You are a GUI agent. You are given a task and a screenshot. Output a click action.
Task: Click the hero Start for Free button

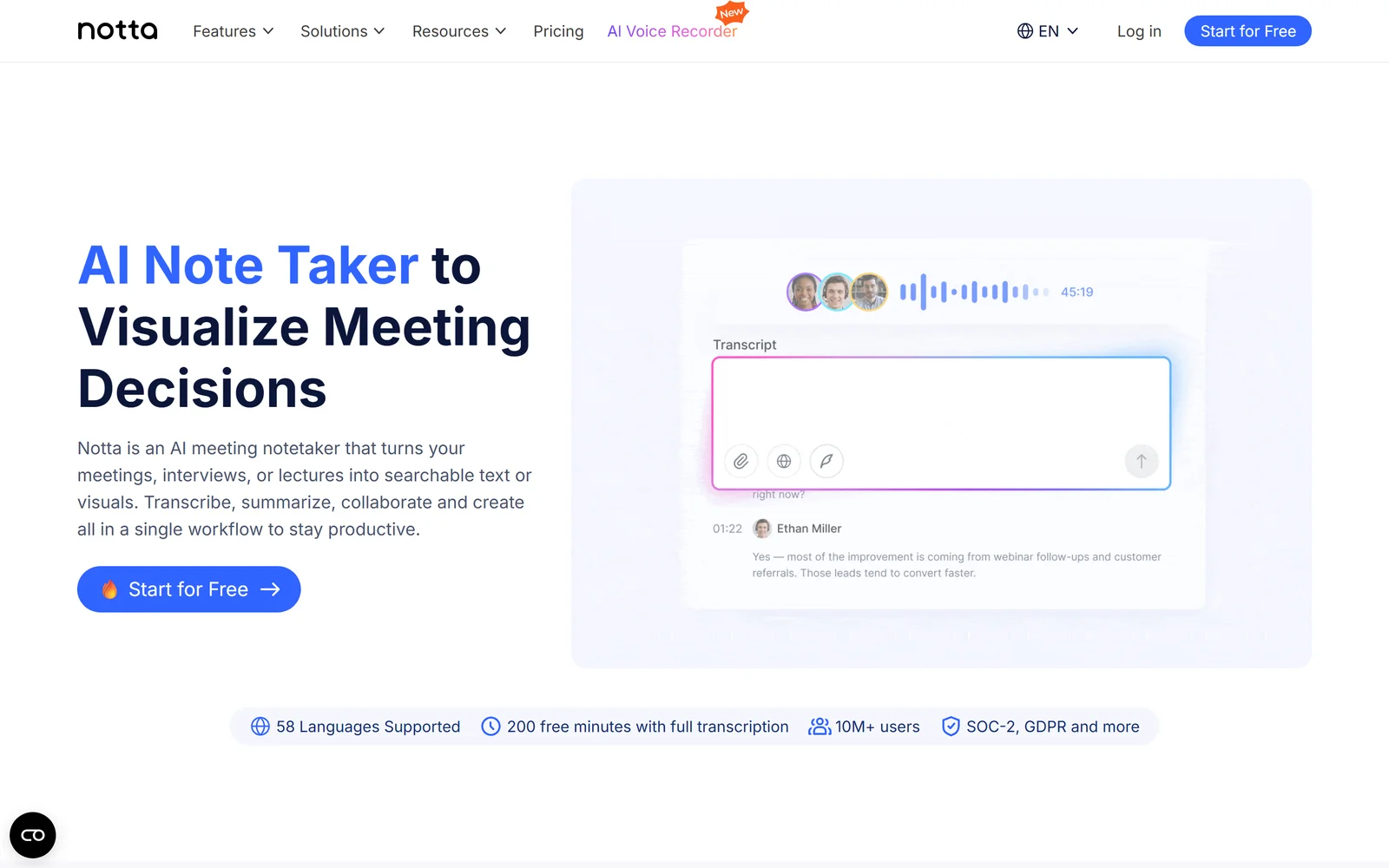189,589
